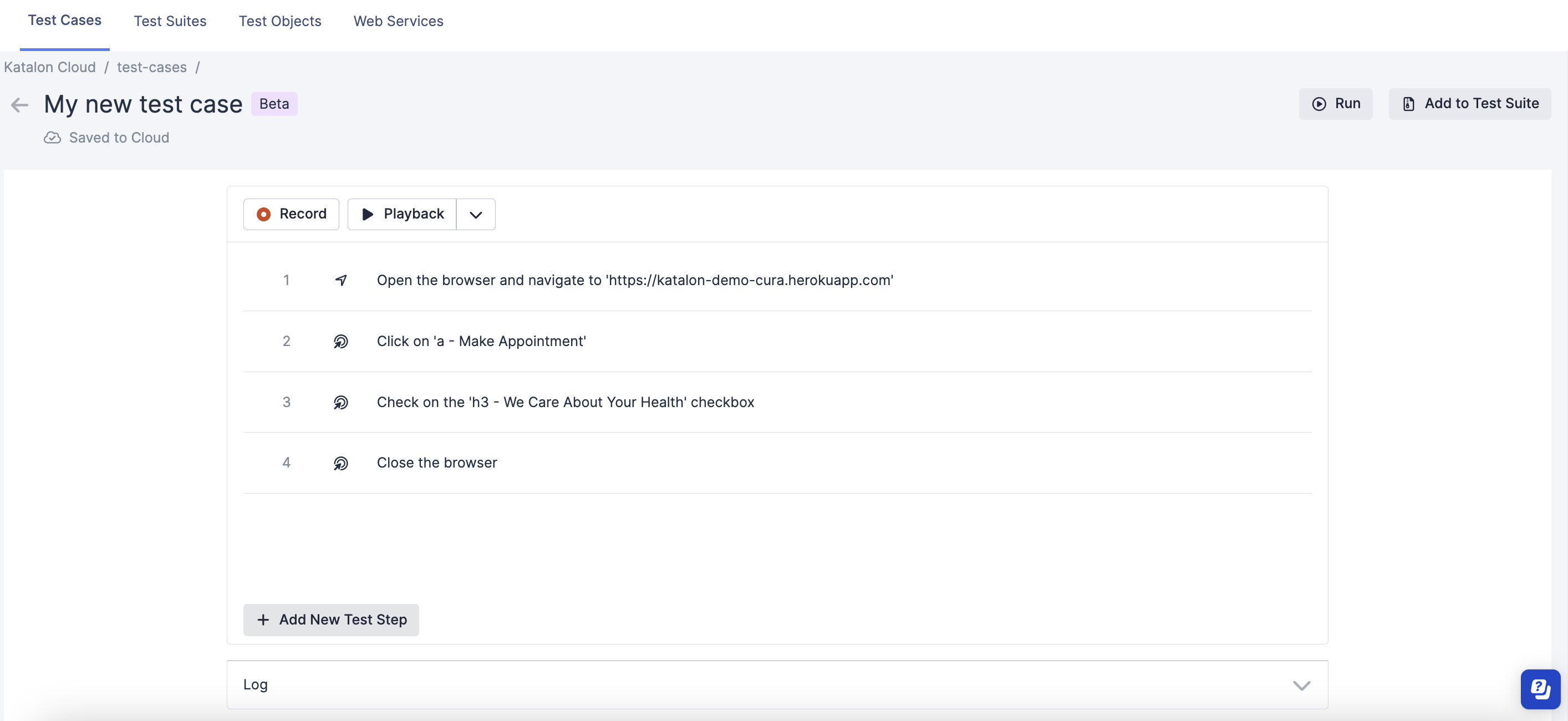Start recording with the Record button
The image size is (1568, 721).
click(x=291, y=214)
